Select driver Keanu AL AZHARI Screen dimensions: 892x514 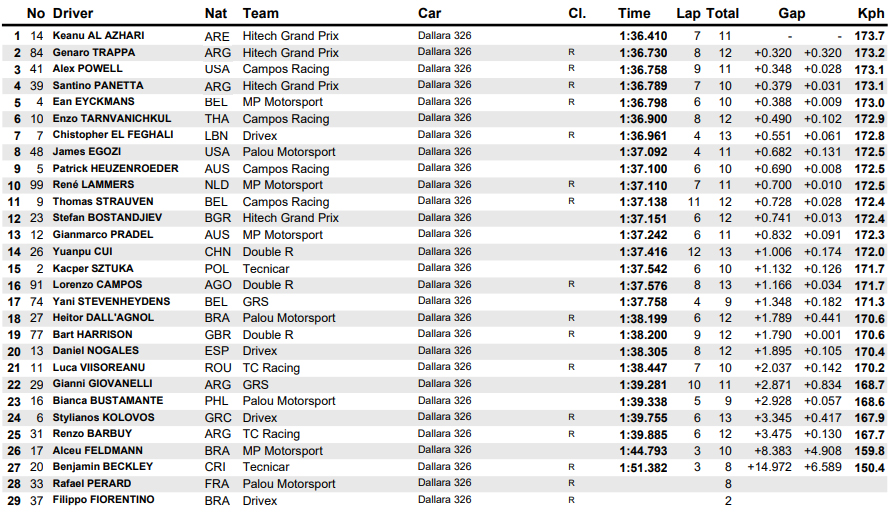[x=98, y=36]
